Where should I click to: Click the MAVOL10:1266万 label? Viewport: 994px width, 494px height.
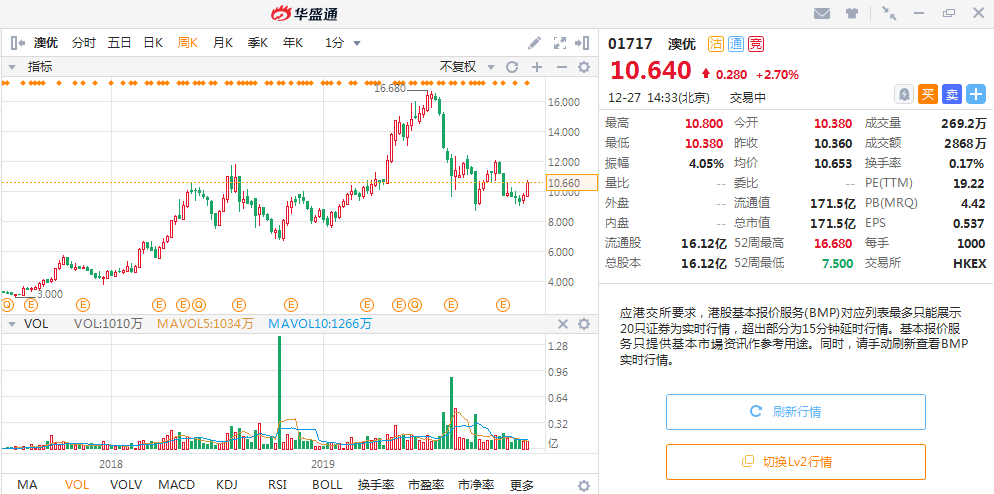pos(320,324)
